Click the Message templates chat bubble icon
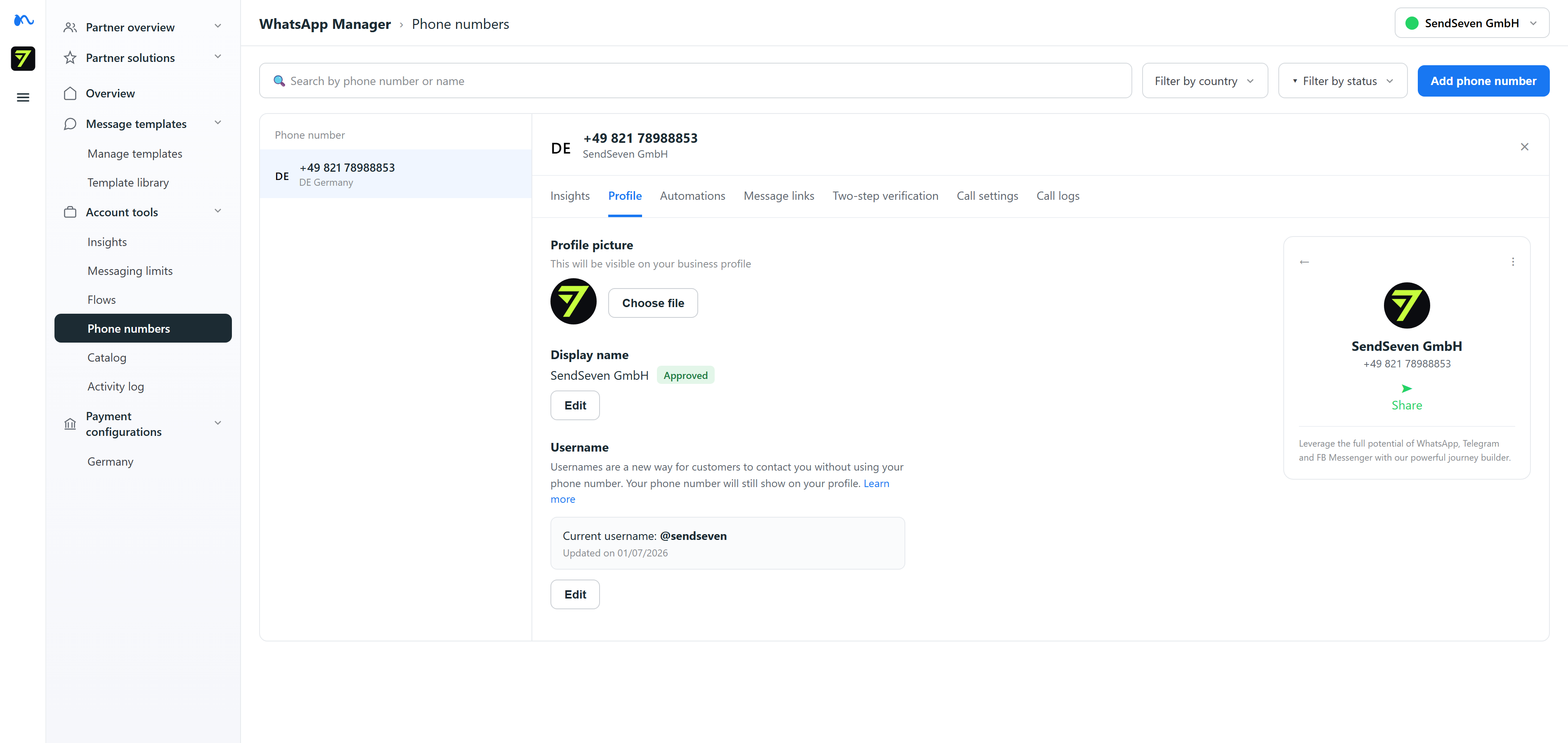This screenshot has width=1568, height=743. click(x=70, y=124)
